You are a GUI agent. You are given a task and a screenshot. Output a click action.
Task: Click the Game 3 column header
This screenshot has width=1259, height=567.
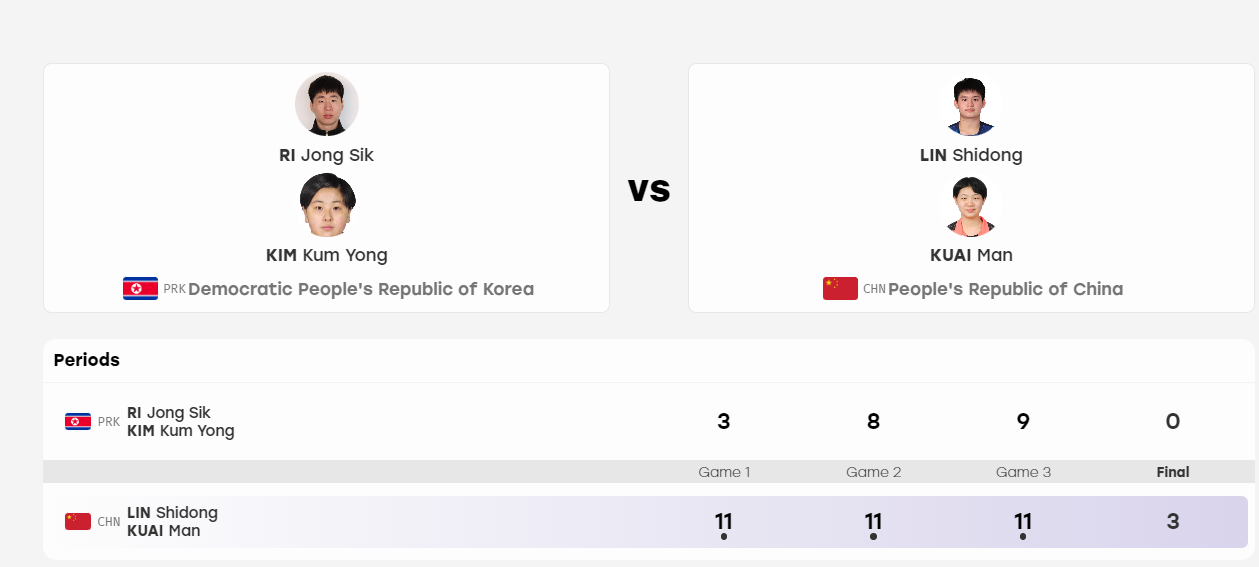click(x=1023, y=472)
